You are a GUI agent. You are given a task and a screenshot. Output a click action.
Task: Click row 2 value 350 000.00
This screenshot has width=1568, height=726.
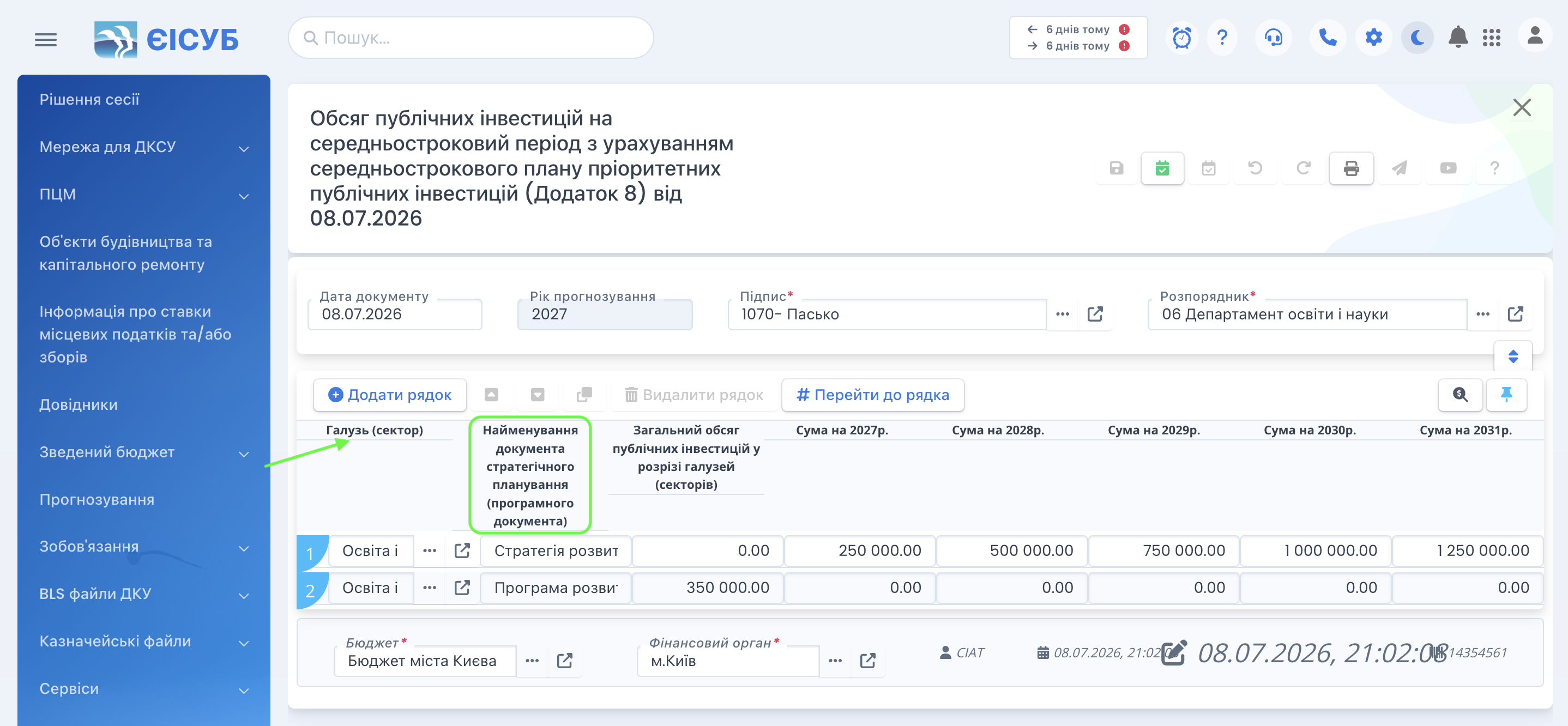click(x=707, y=588)
